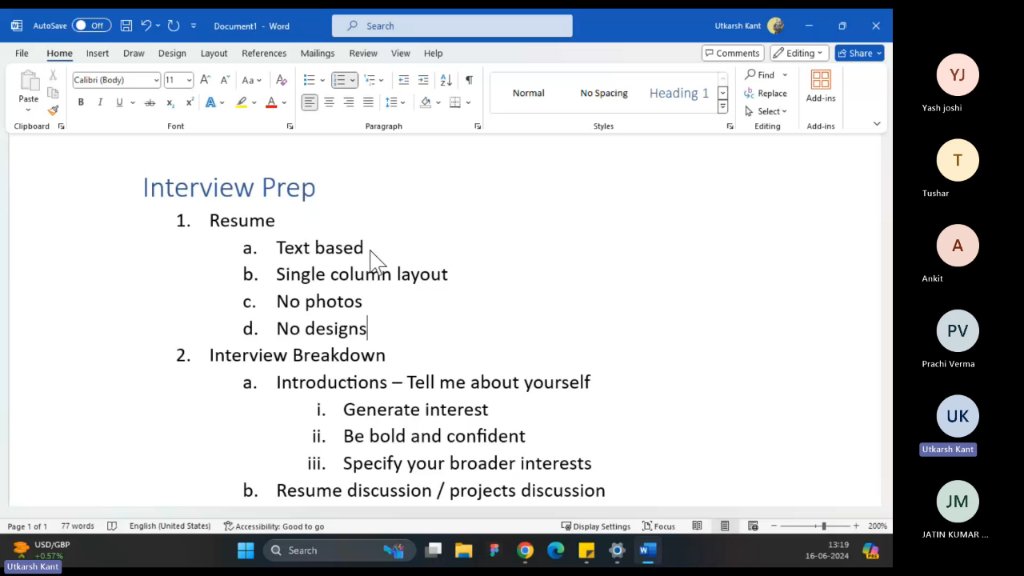
Task: Click the Format Painter brush icon
Action: point(53,110)
